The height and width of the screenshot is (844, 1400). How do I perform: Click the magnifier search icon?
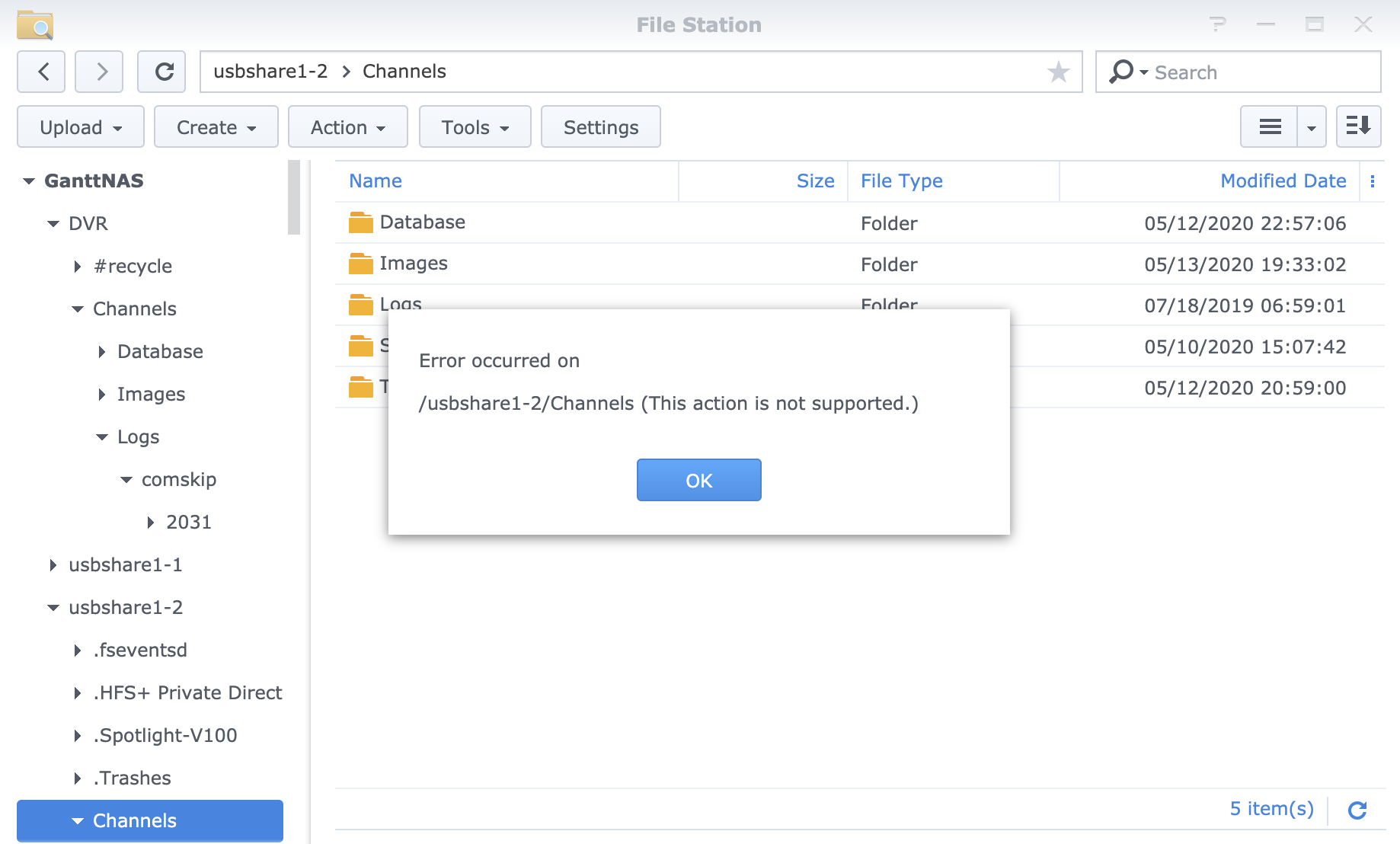pos(1120,72)
